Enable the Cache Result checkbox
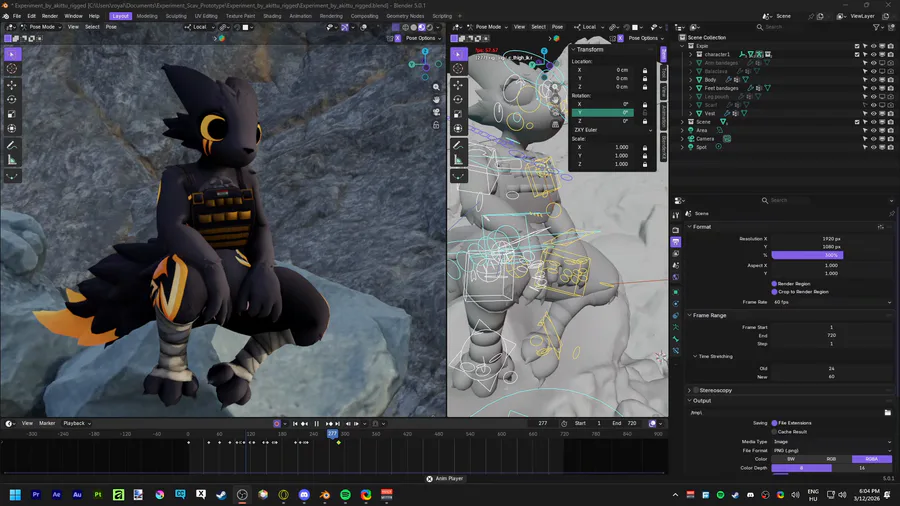The image size is (900, 506). (x=774, y=432)
